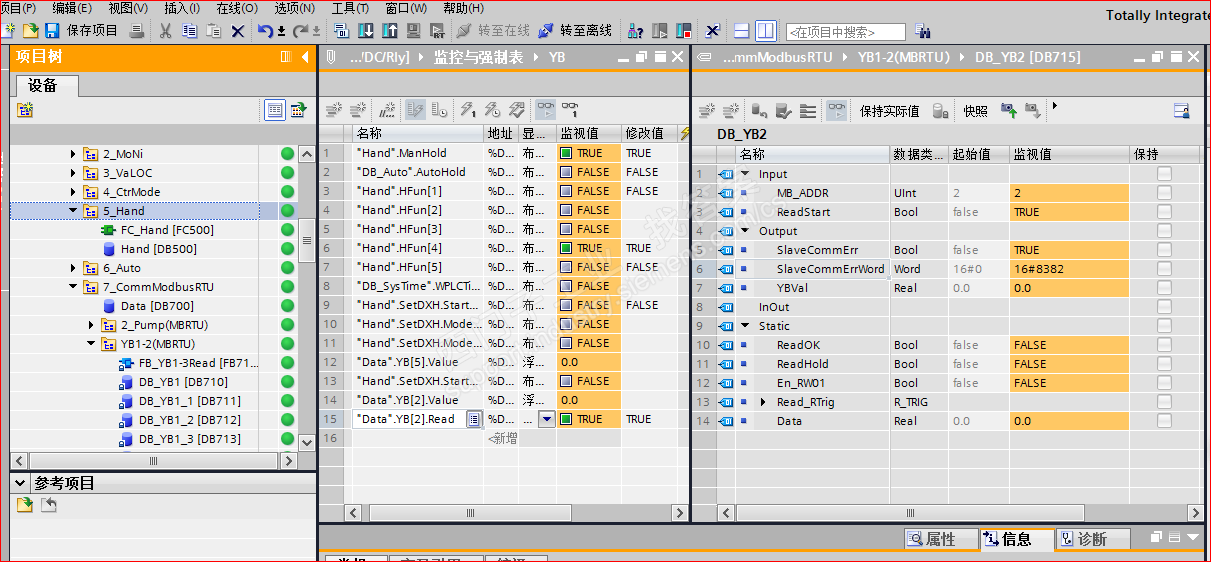Click the monitor-all glasses icon in watch table
The height and width of the screenshot is (562, 1211).
[546, 110]
